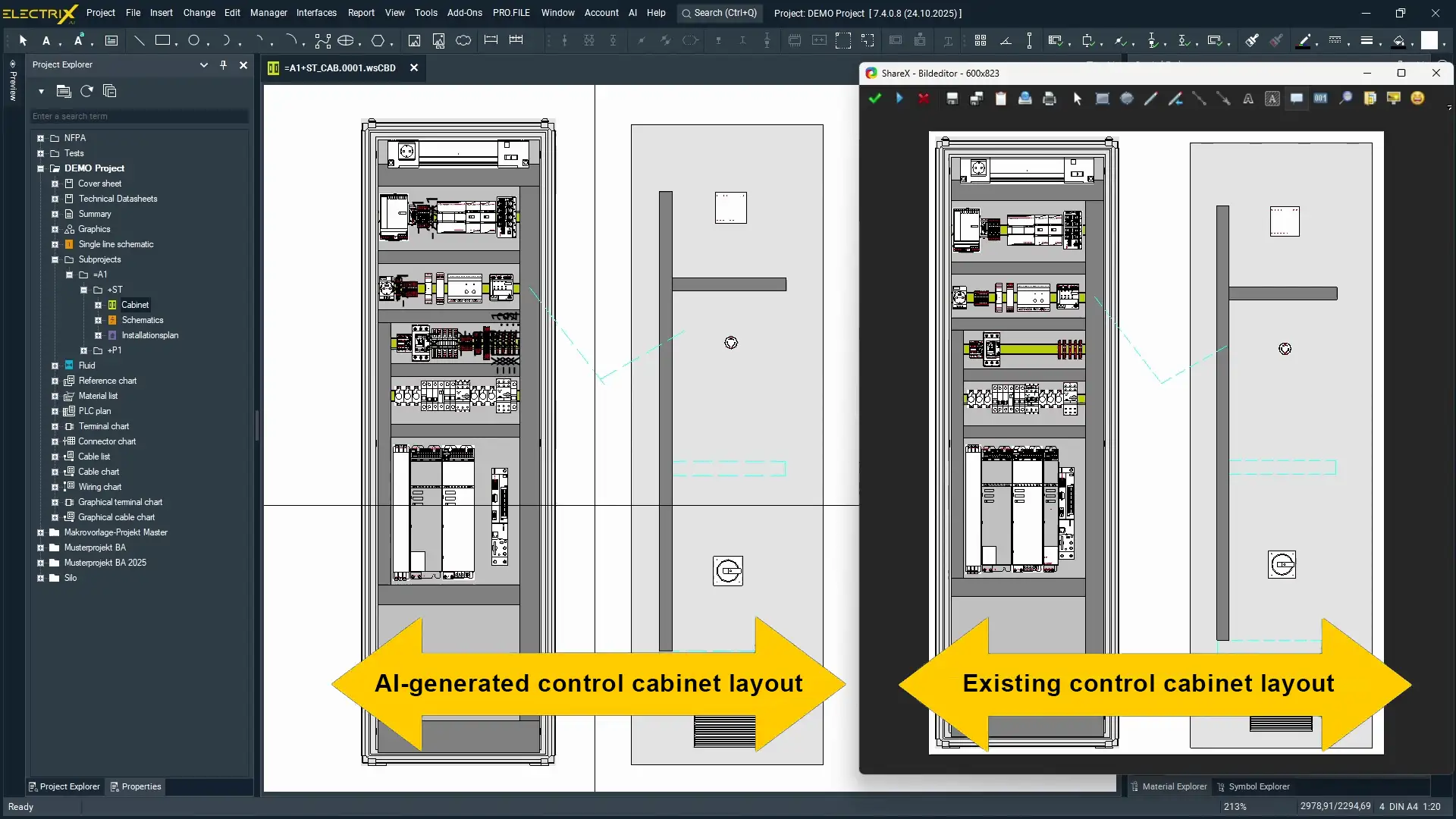Toggle the ShareX speech balloon tool
Viewport: 1456px width, 819px height.
coord(1297,99)
